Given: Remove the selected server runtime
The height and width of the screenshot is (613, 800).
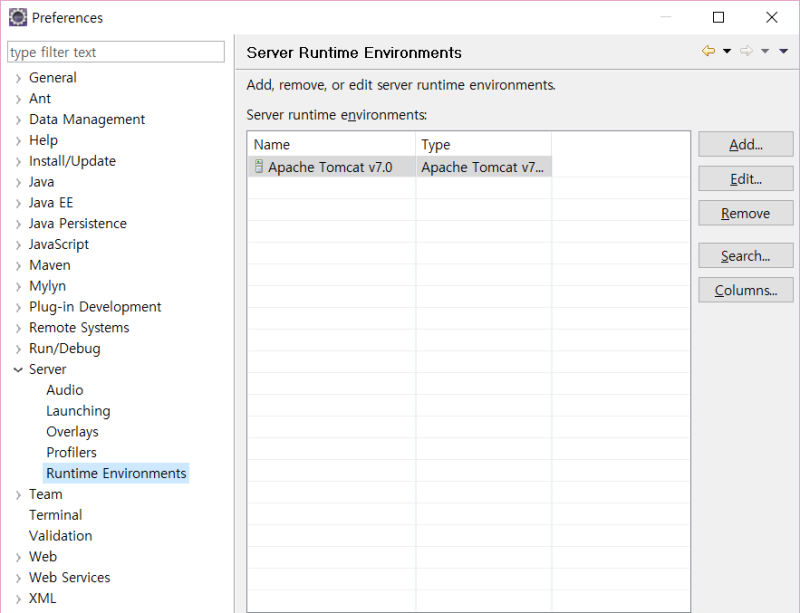Looking at the screenshot, I should (745, 213).
